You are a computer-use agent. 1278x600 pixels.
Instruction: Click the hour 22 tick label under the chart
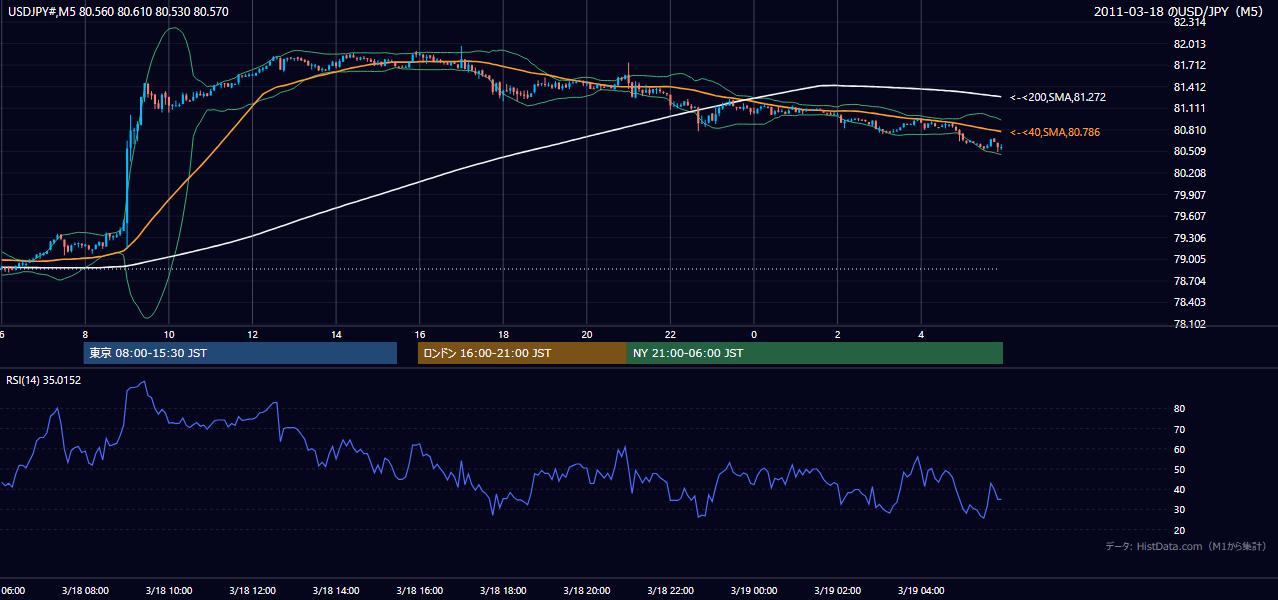point(670,334)
